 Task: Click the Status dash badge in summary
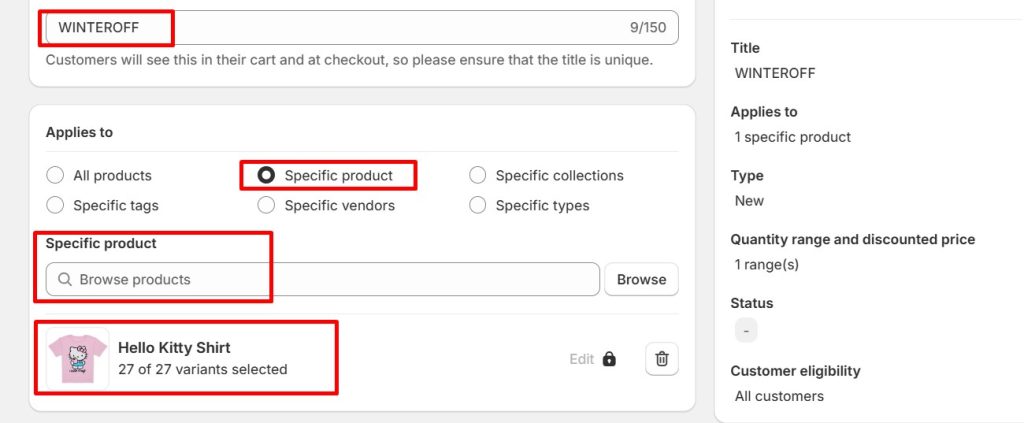pos(746,331)
